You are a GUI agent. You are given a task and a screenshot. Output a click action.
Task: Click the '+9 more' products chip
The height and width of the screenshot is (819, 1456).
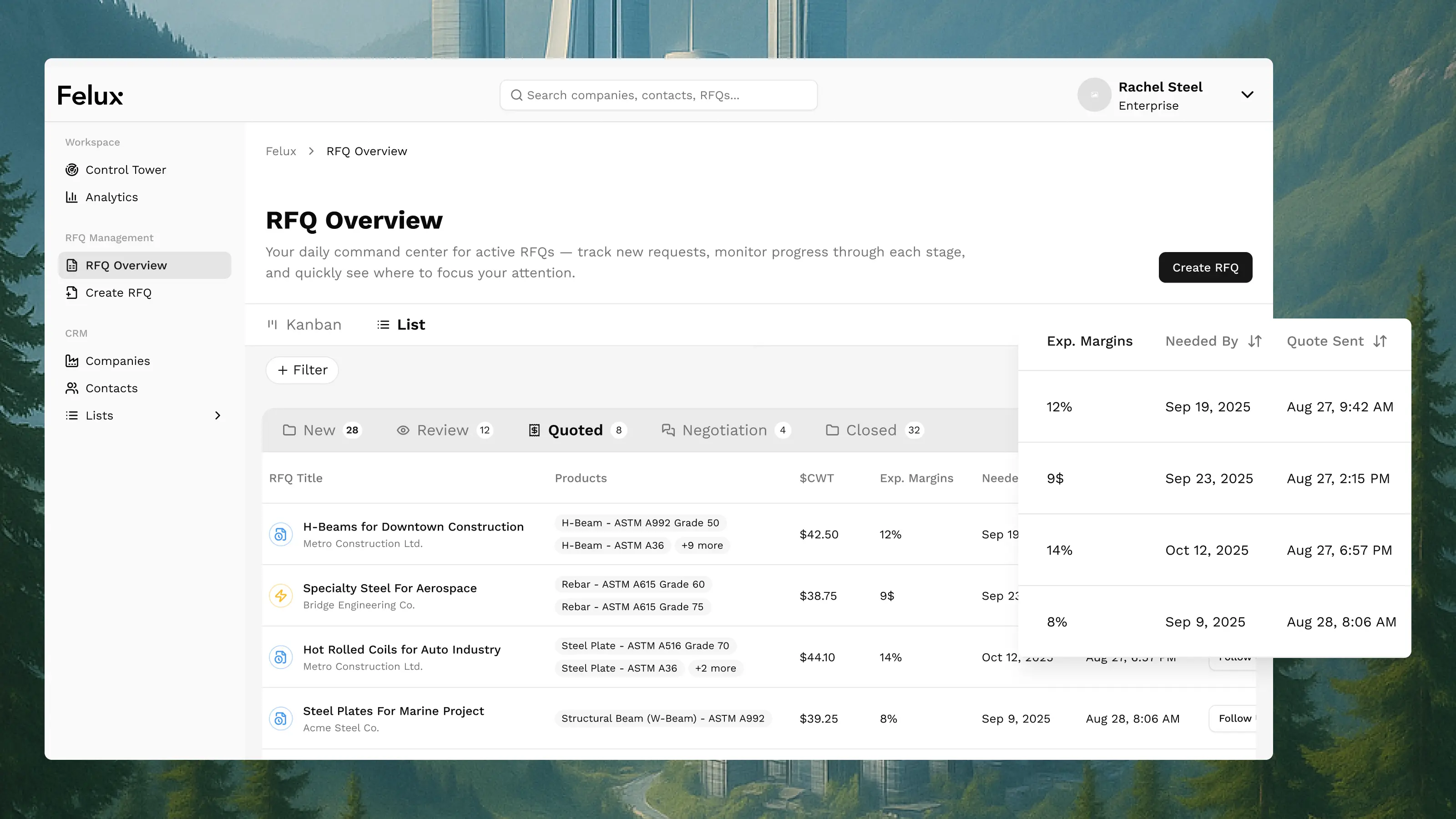click(702, 545)
